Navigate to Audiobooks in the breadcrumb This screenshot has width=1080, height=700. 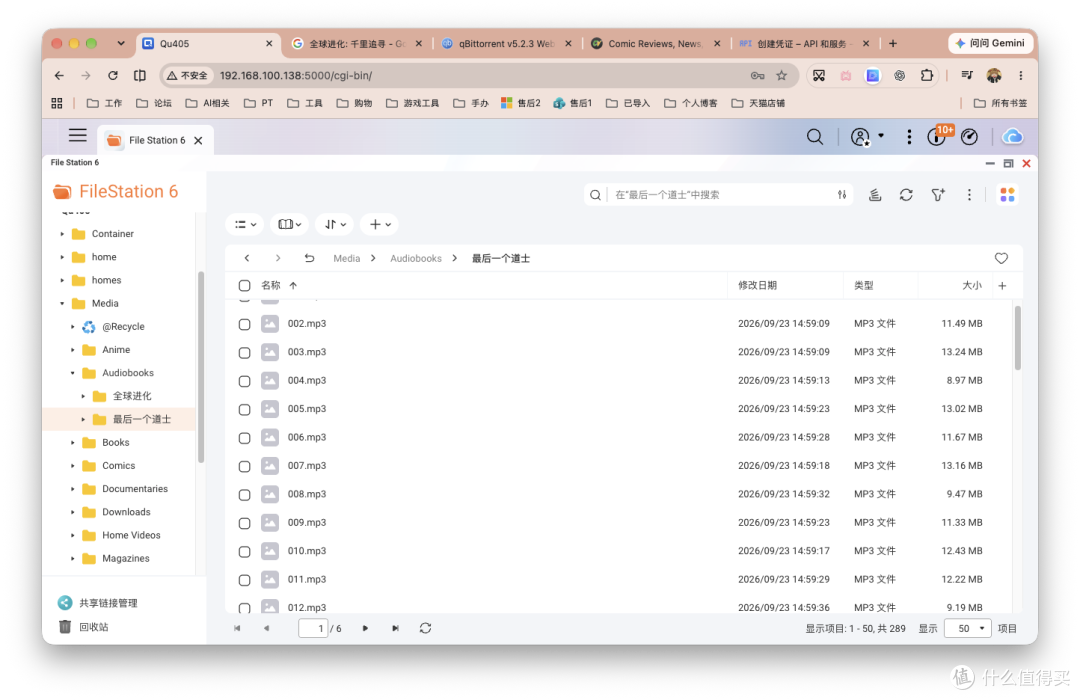(416, 258)
